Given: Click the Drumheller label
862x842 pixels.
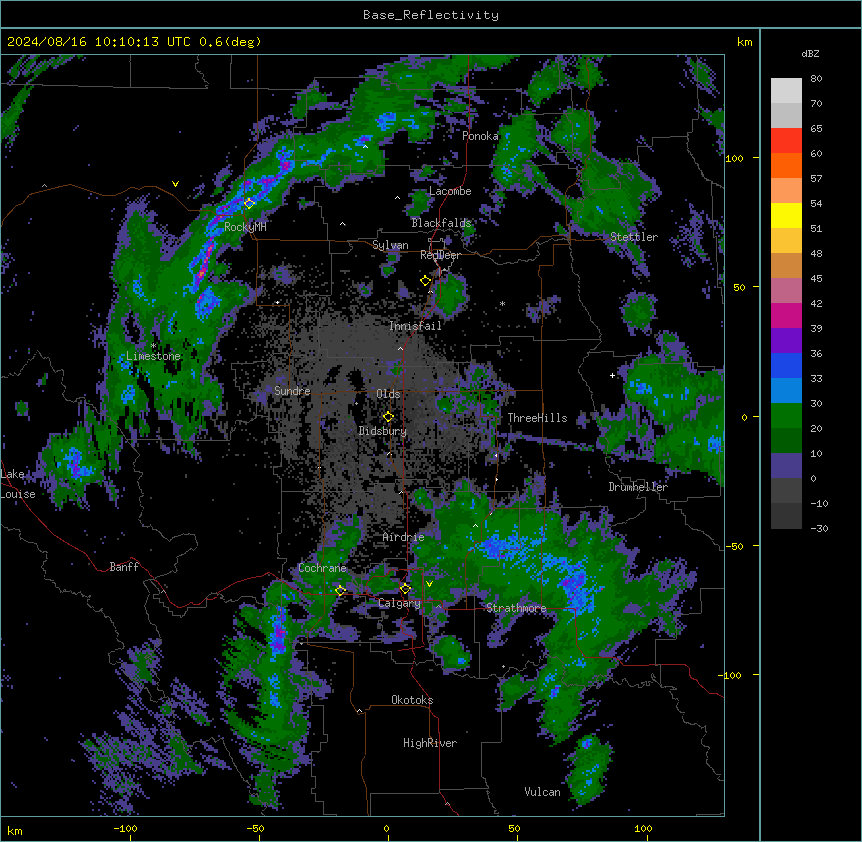Looking at the screenshot, I should click(638, 487).
